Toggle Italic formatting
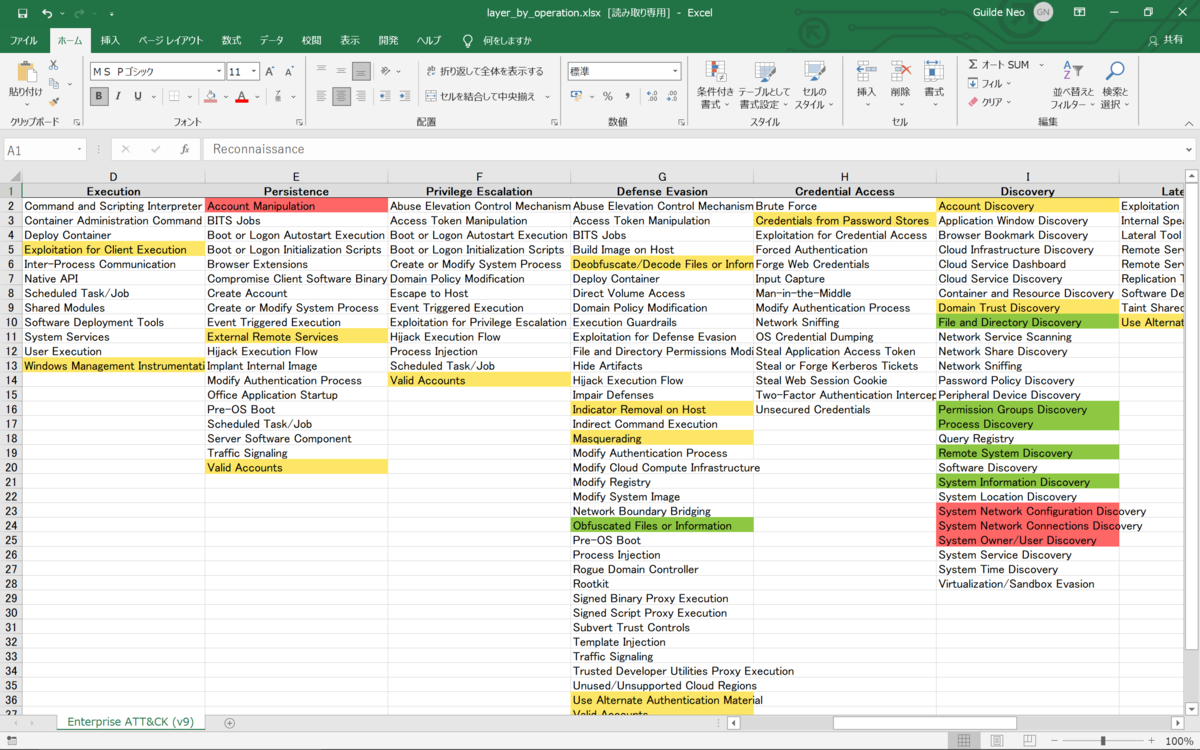The height and width of the screenshot is (750, 1200). (118, 96)
